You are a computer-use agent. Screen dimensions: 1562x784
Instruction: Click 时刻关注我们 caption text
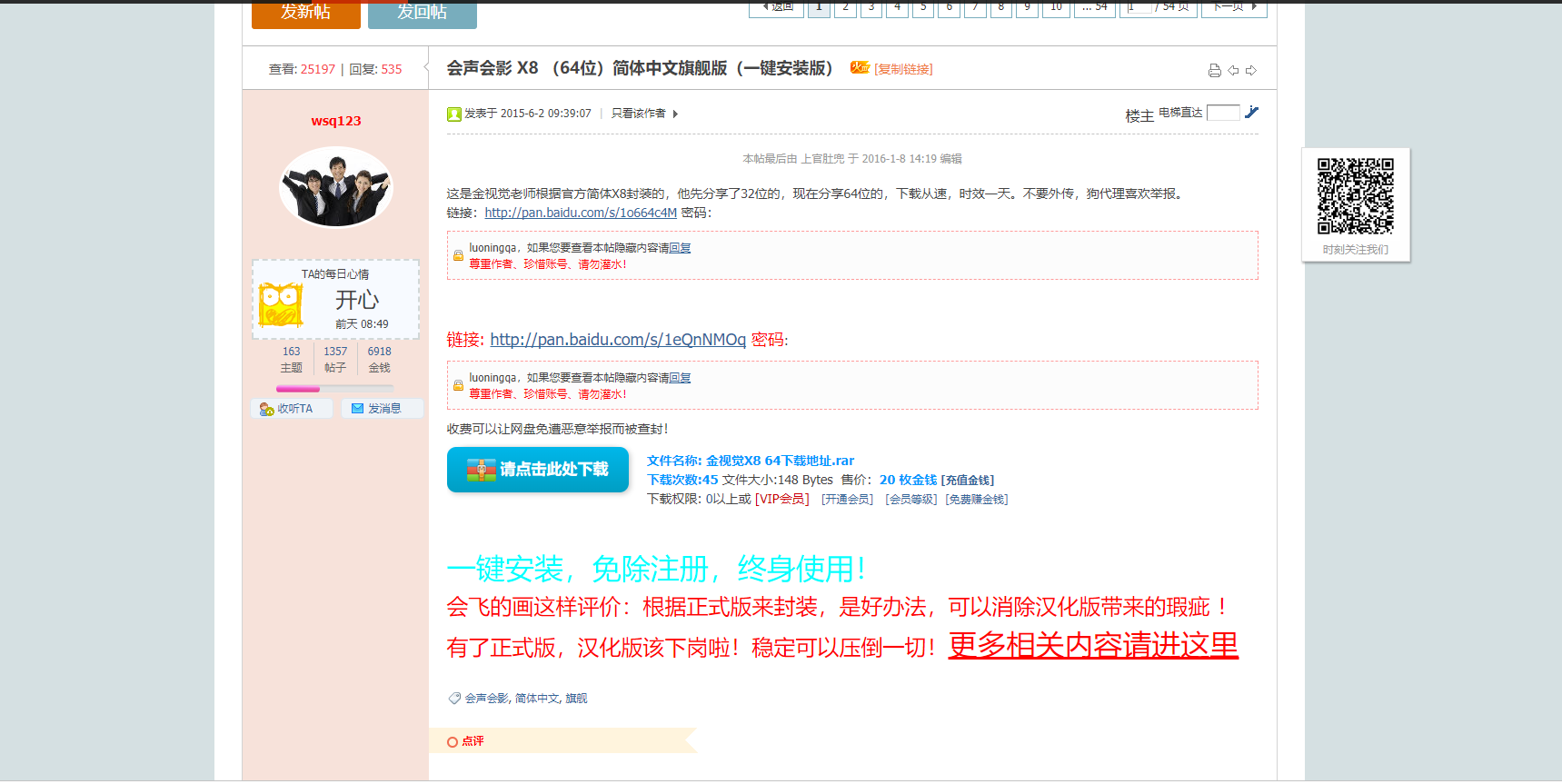(1356, 250)
